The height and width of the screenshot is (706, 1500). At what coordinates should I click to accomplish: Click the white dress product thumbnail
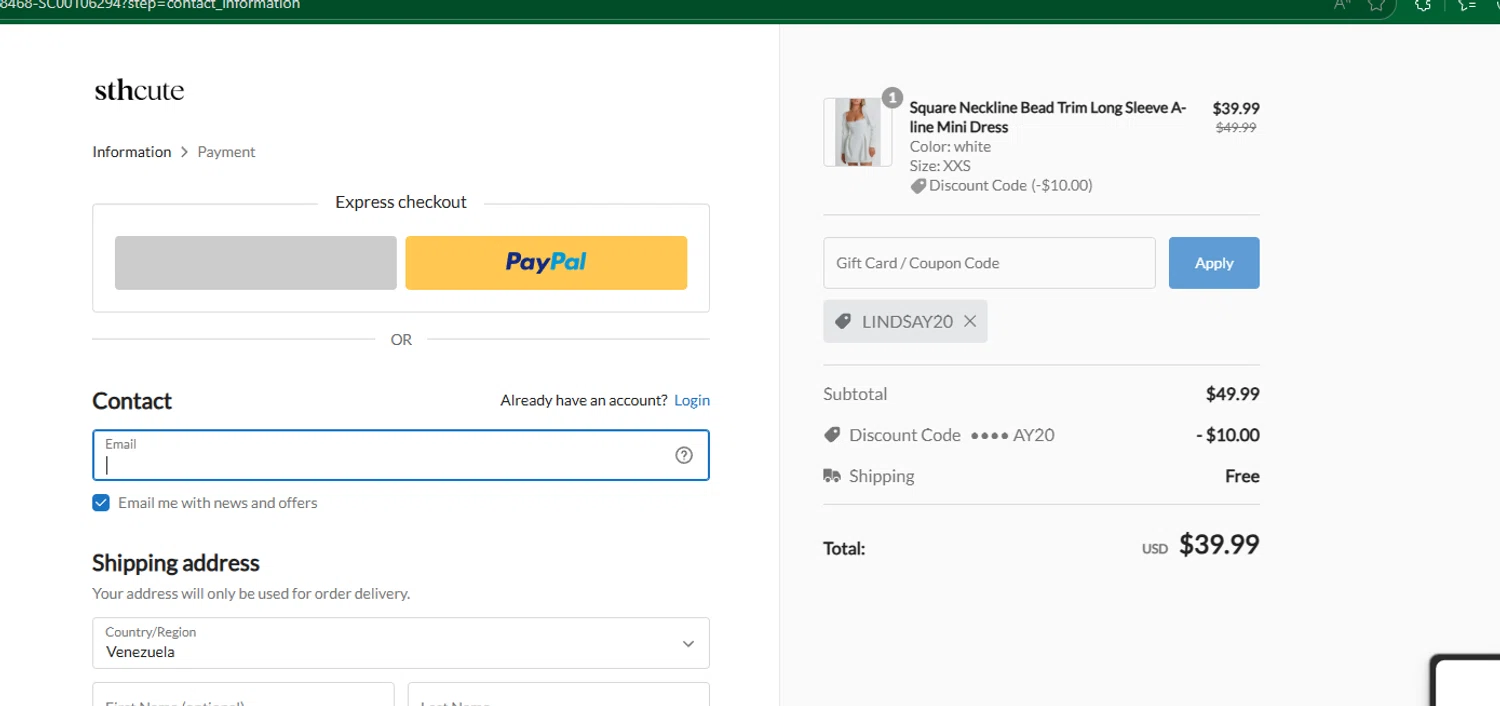point(858,132)
